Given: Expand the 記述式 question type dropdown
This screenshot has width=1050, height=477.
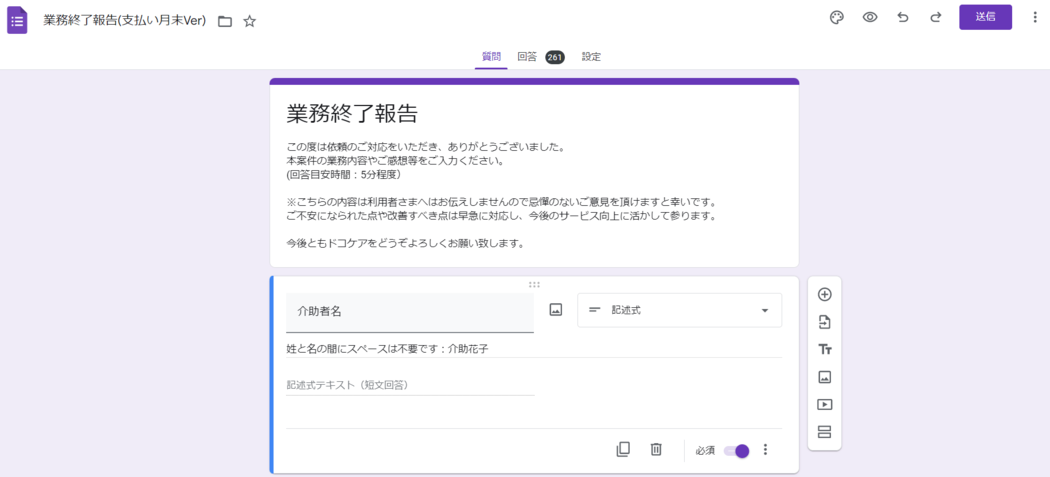Looking at the screenshot, I should point(680,310).
